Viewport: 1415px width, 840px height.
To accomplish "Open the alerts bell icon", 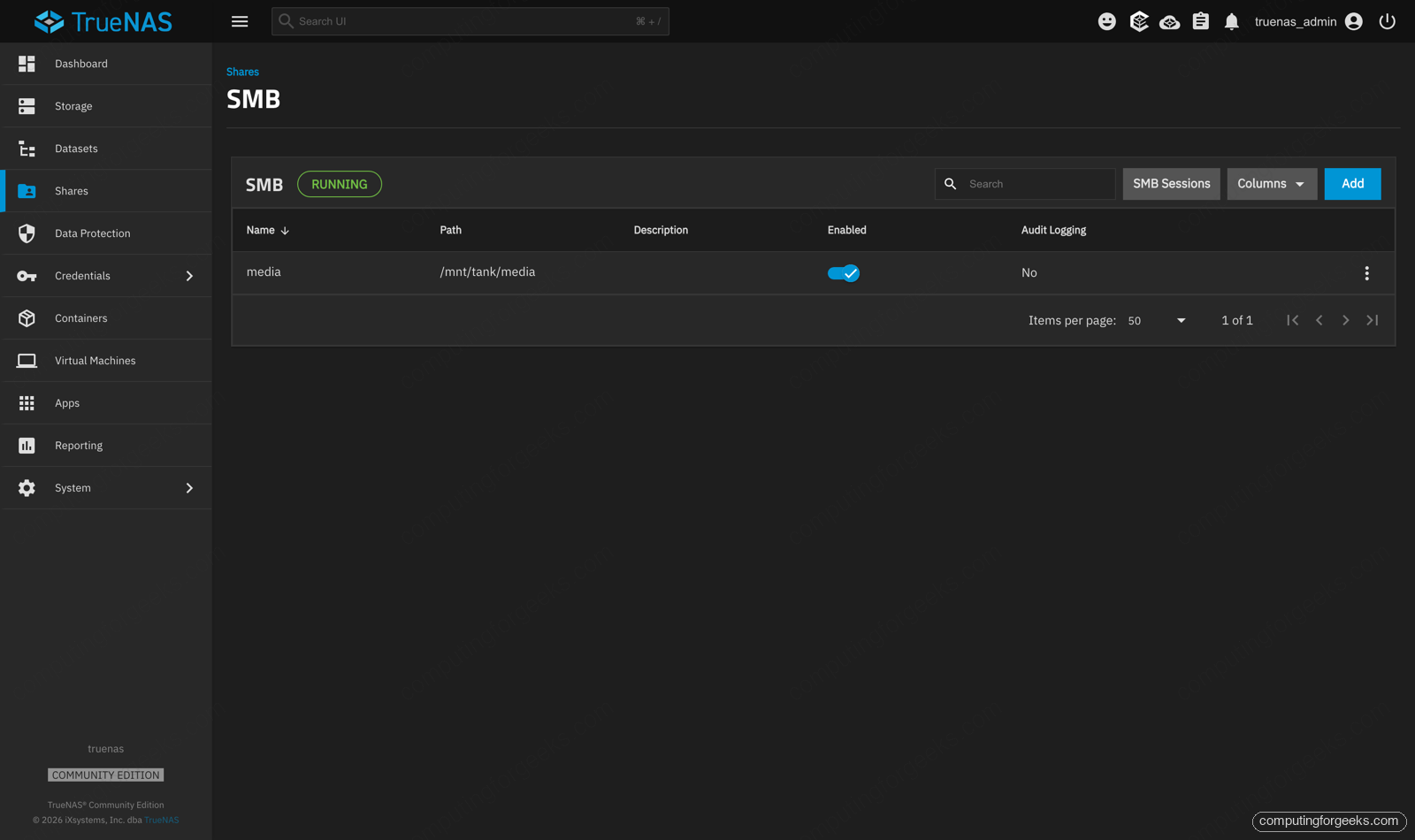I will (1231, 21).
